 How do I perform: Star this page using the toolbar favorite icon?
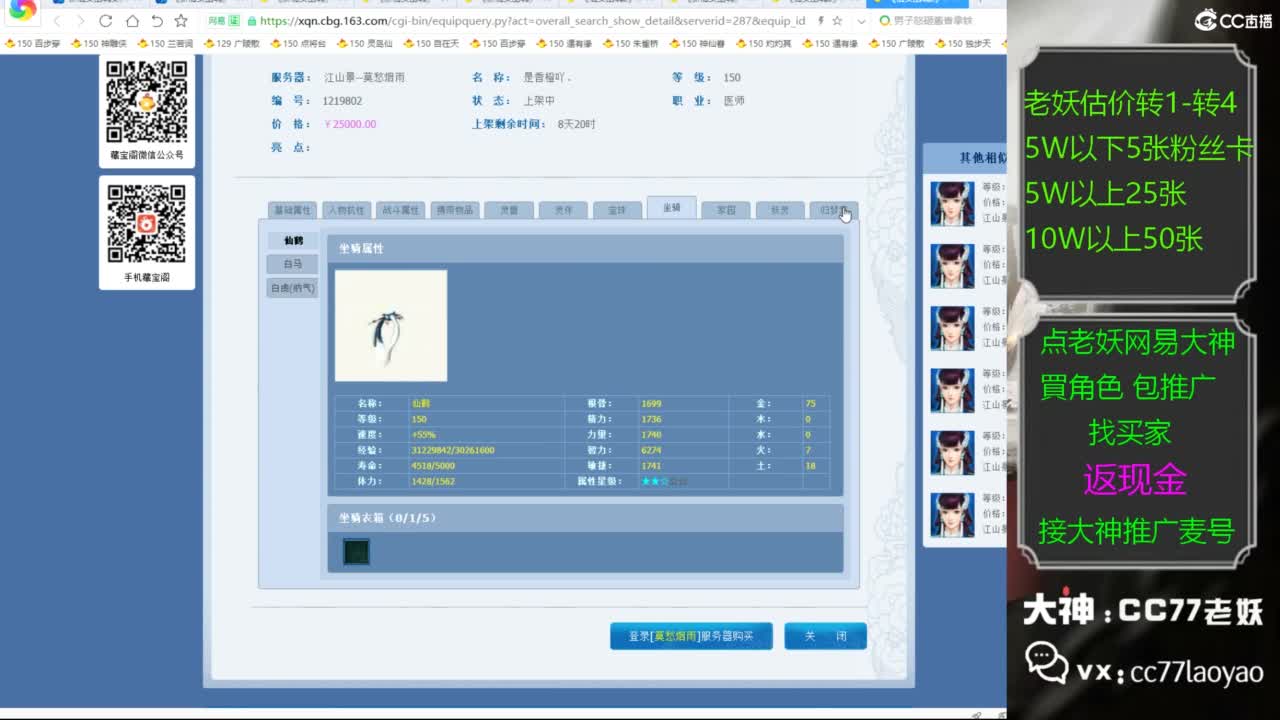181,21
